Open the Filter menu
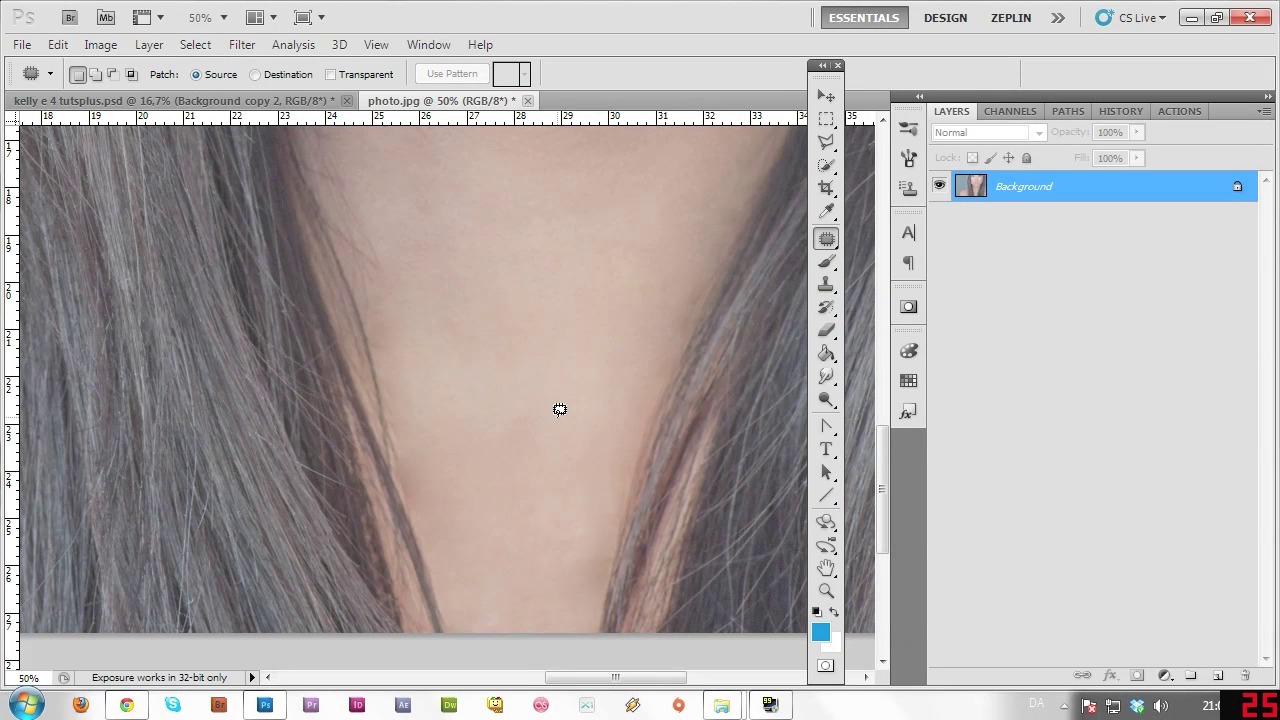1280x720 pixels. 242,45
